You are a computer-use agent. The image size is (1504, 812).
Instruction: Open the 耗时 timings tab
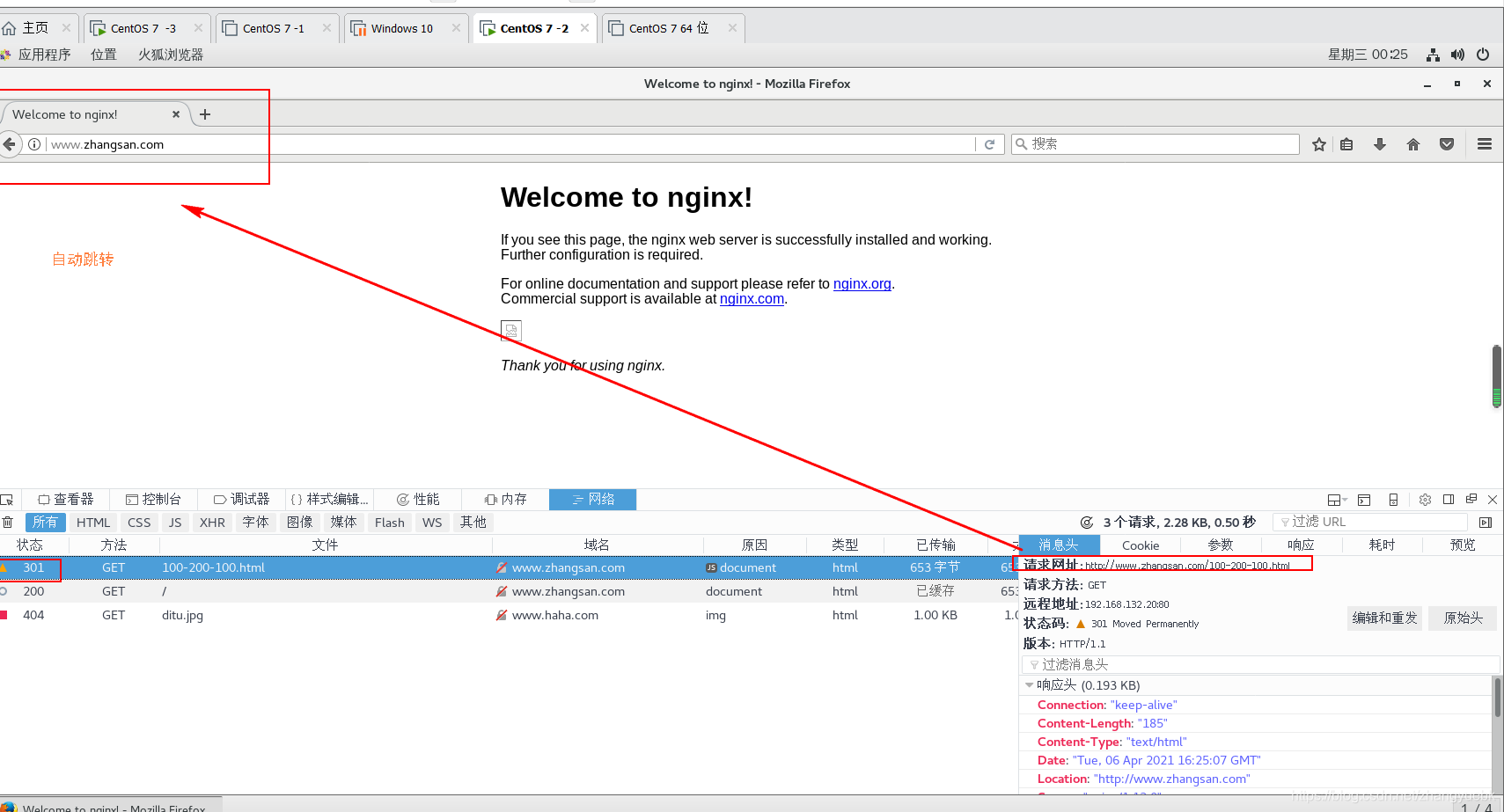tap(1382, 545)
